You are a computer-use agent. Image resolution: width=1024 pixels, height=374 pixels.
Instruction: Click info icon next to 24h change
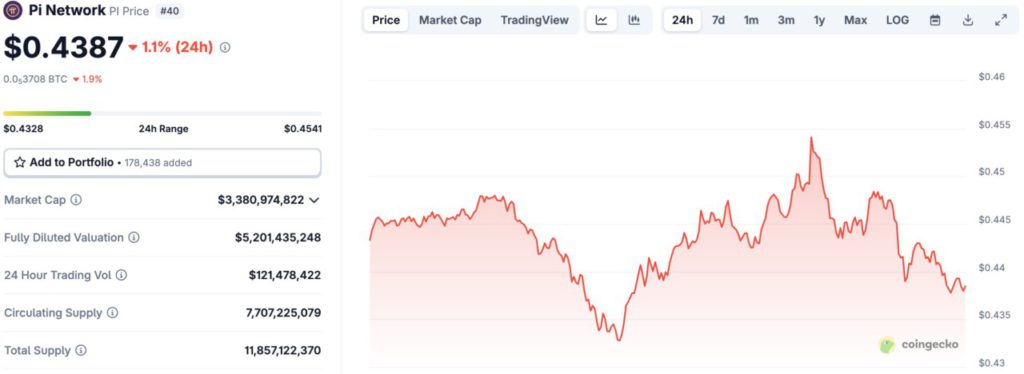pyautogui.click(x=225, y=48)
